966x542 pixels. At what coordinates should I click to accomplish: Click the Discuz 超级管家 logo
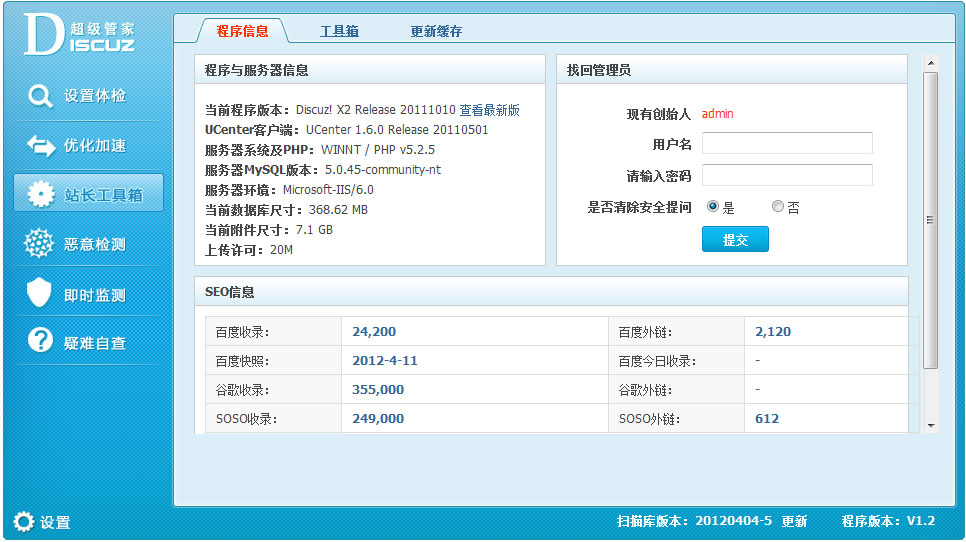click(x=79, y=34)
